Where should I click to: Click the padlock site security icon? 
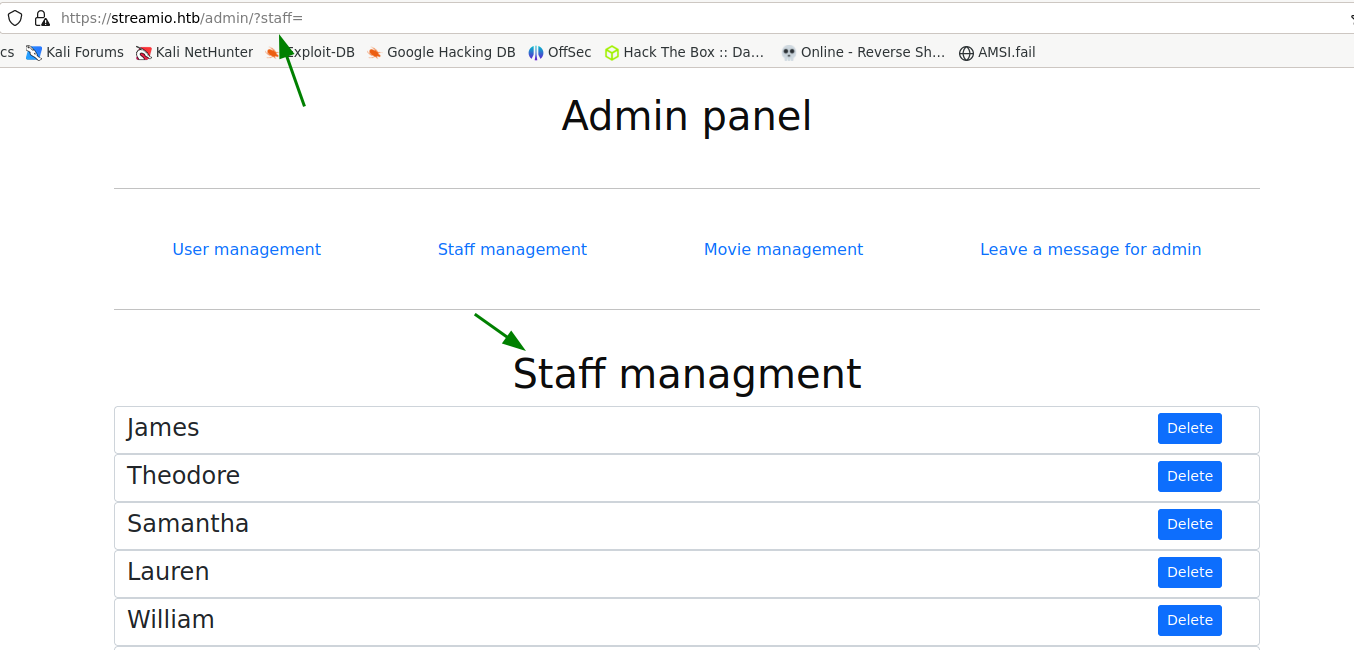[x=42, y=18]
